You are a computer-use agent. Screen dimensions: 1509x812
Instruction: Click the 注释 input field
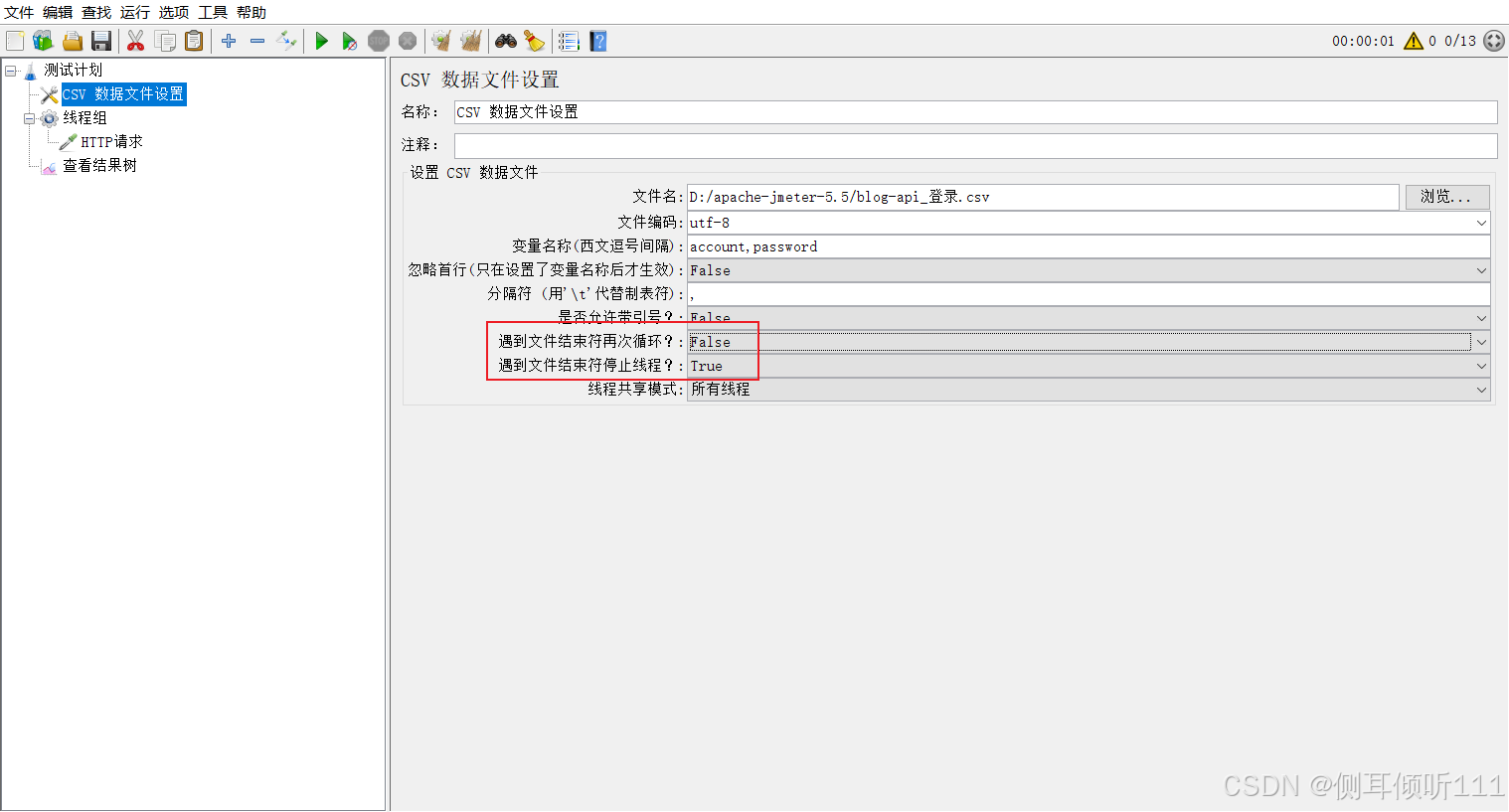[975, 145]
